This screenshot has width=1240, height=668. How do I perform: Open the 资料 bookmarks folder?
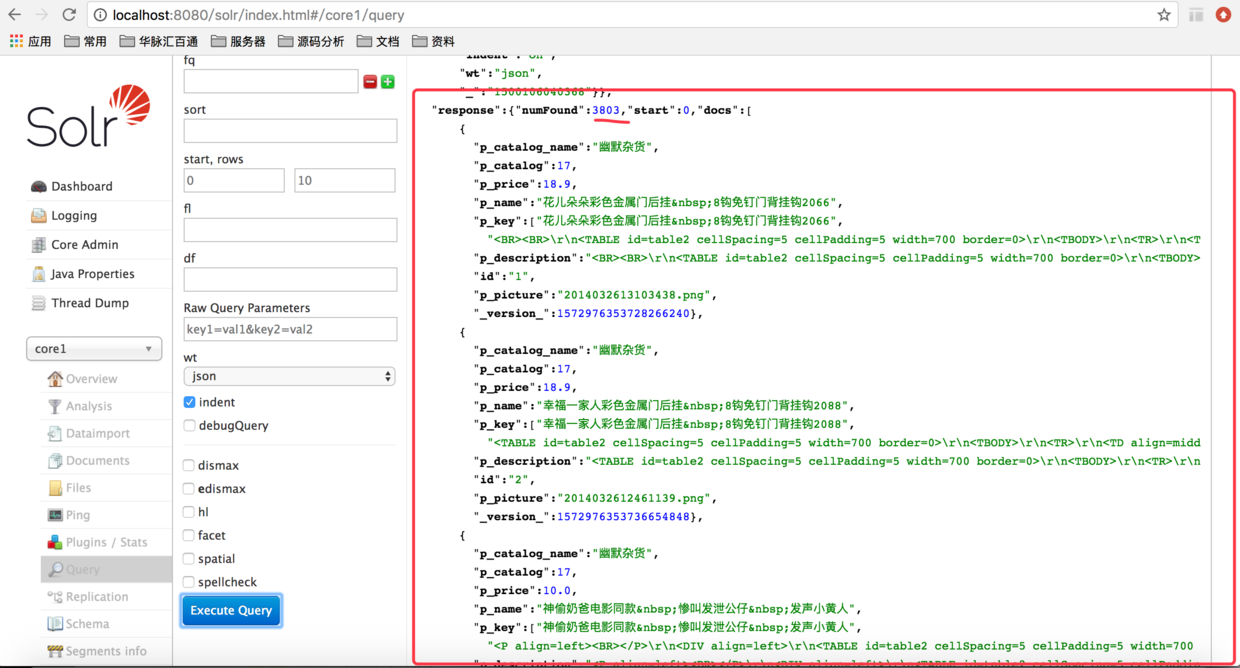pyautogui.click(x=433, y=41)
